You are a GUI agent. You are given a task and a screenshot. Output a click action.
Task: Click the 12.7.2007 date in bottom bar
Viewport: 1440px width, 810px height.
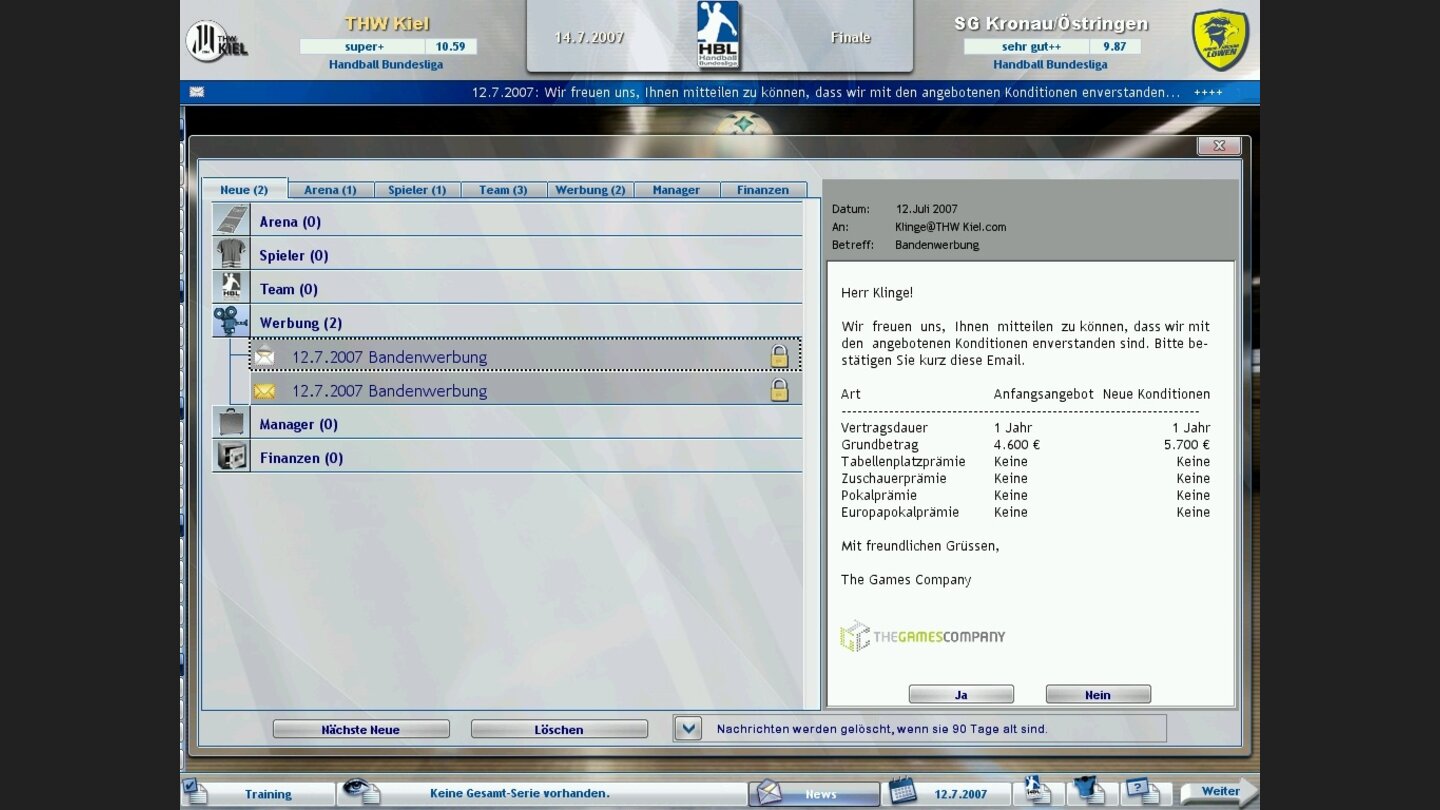[x=961, y=794]
